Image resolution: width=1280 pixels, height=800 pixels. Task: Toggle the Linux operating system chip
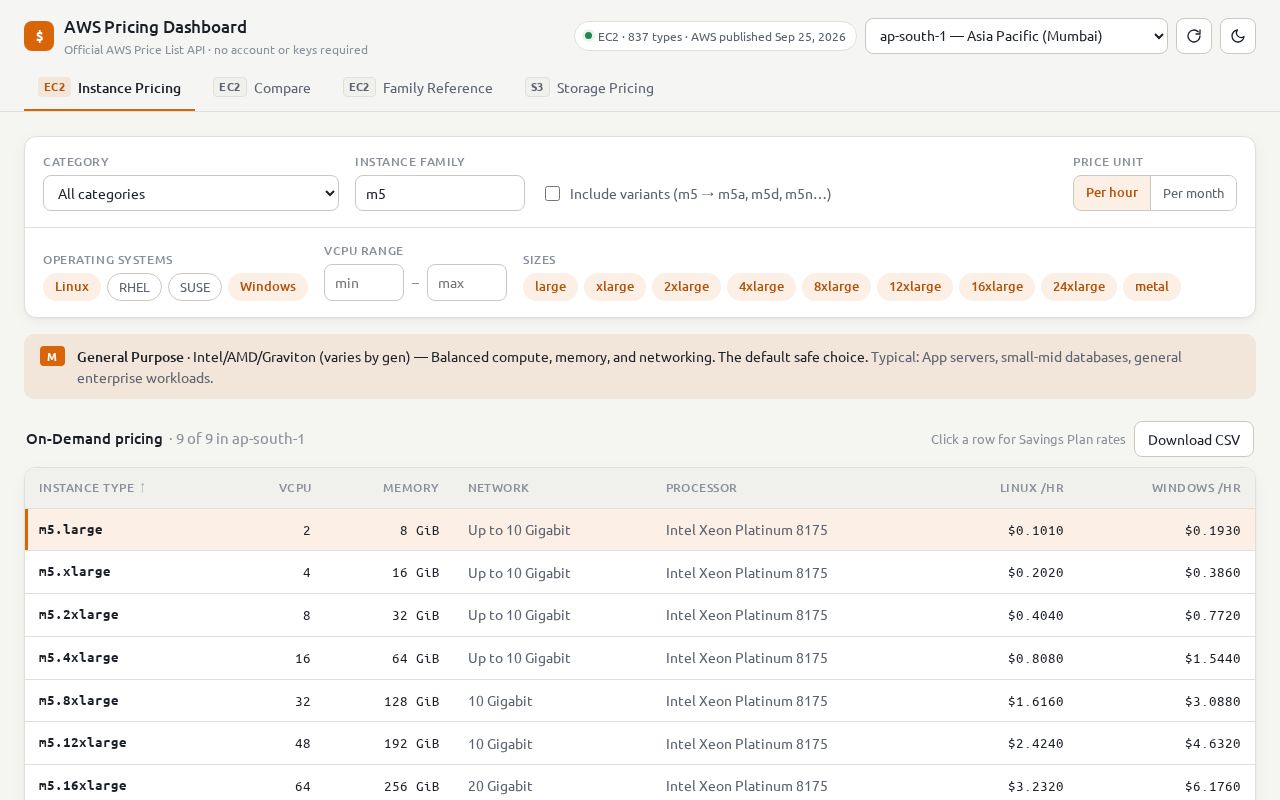72,287
